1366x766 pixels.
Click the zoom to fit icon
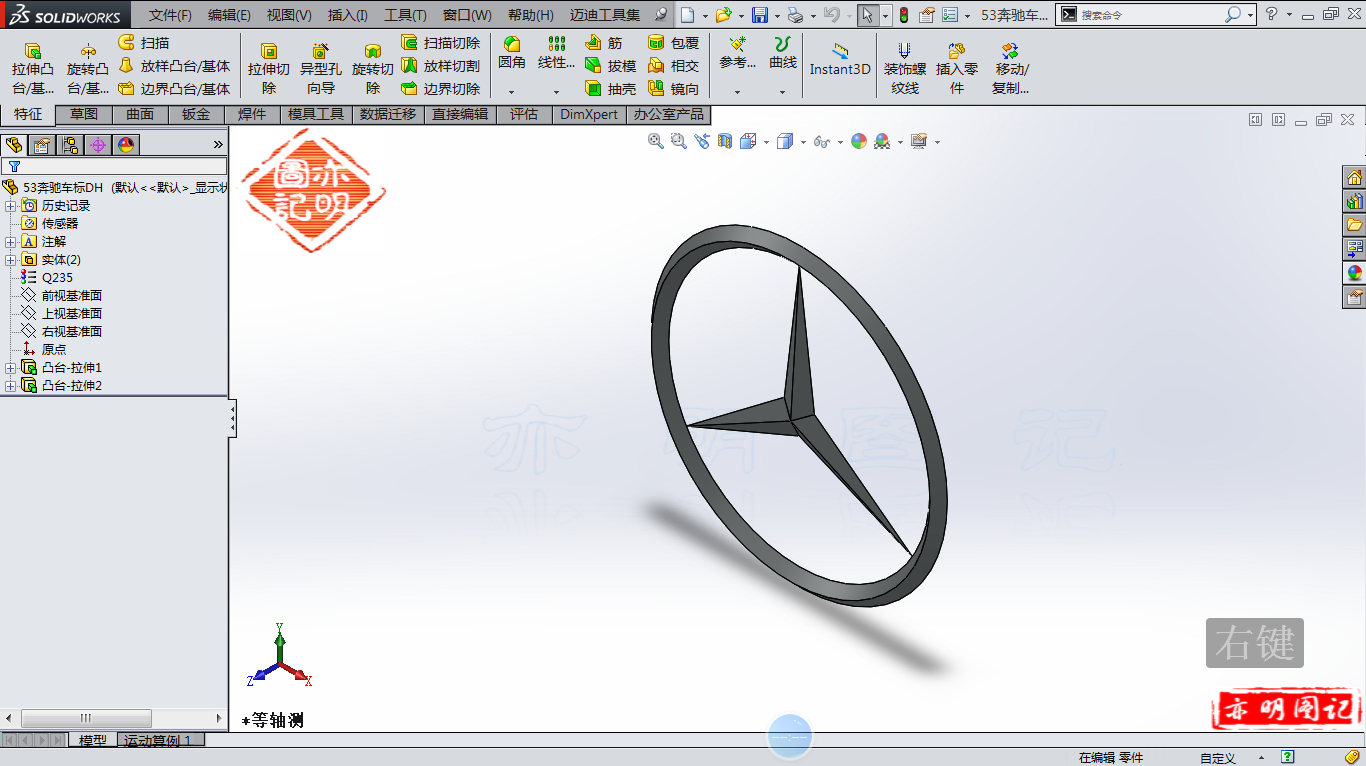pyautogui.click(x=656, y=141)
